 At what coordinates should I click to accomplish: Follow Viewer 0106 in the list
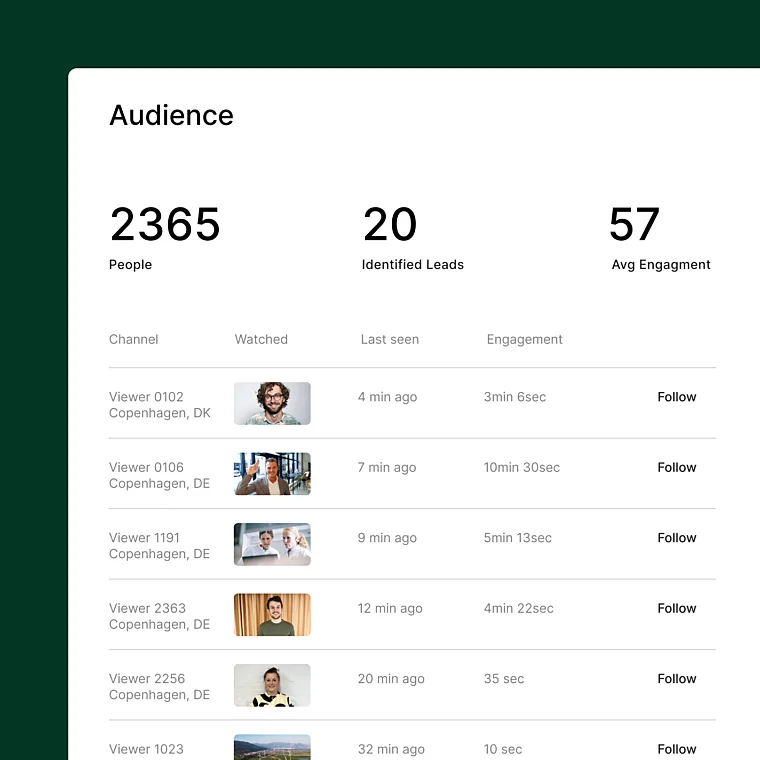click(676, 467)
